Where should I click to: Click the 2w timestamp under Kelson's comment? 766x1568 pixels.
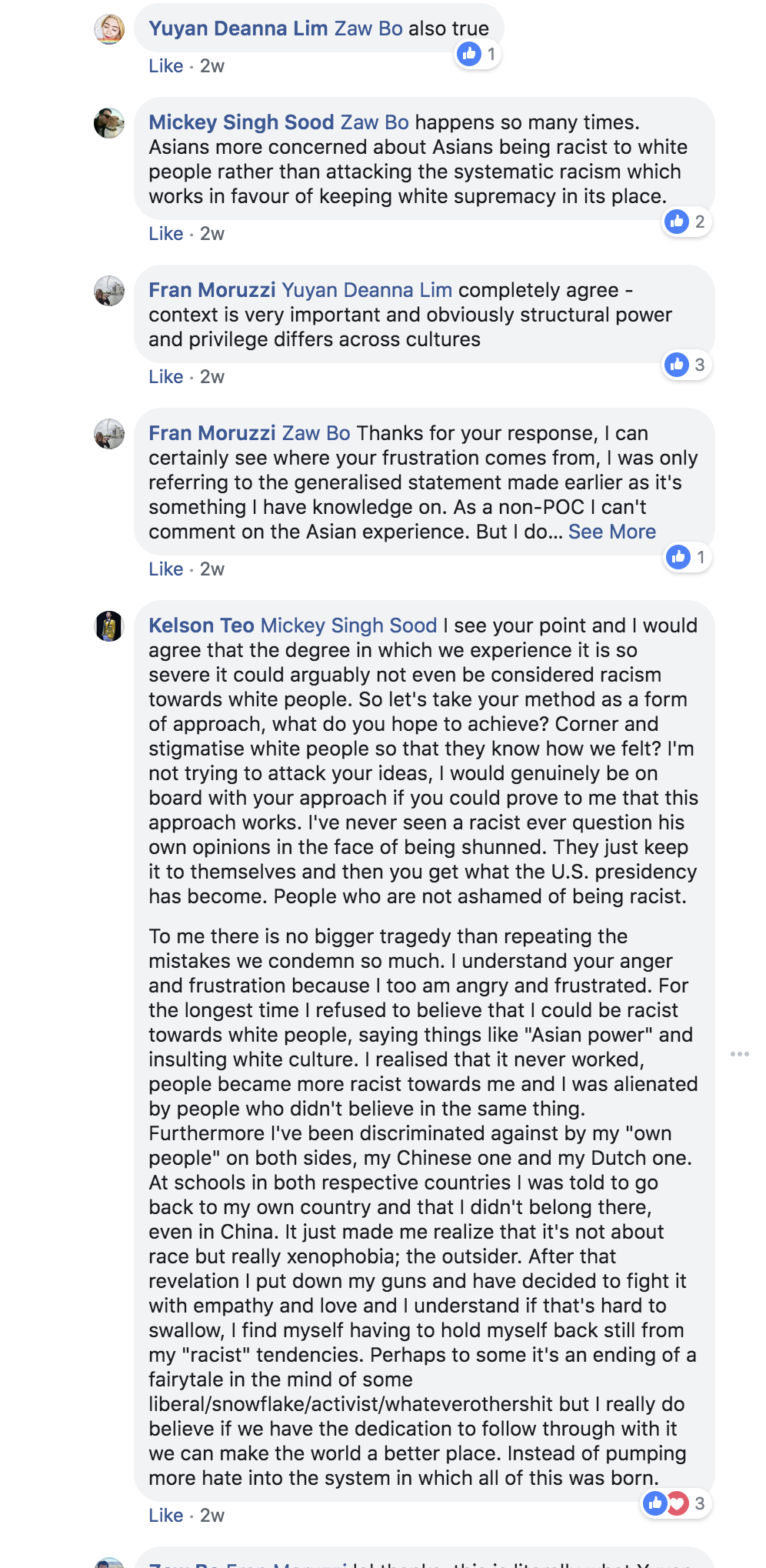coord(212,1516)
